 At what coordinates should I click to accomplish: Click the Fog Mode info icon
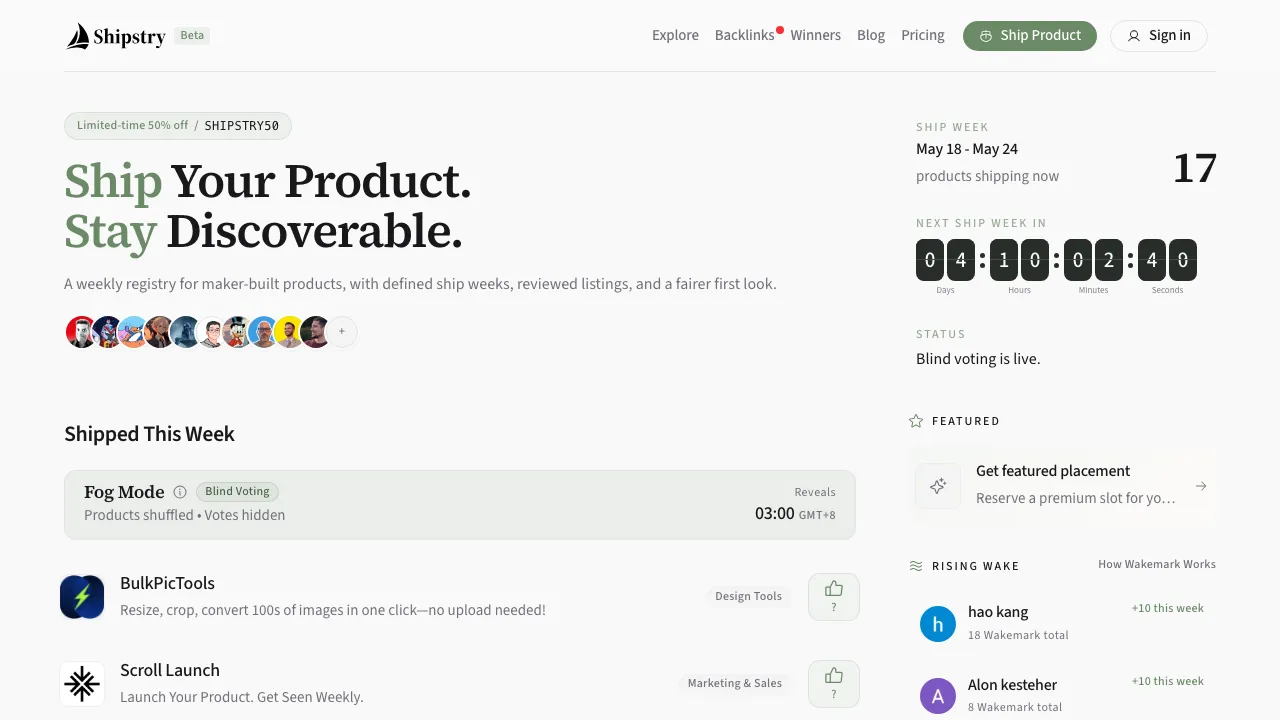click(180, 492)
